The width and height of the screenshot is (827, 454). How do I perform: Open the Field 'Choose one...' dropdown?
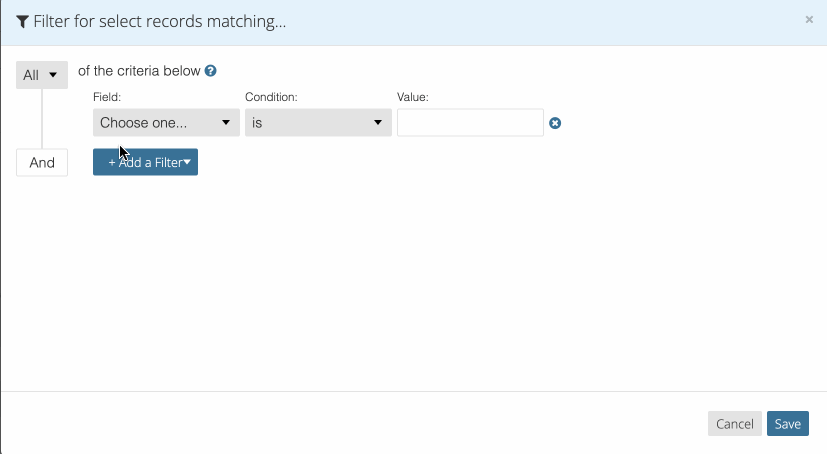166,123
